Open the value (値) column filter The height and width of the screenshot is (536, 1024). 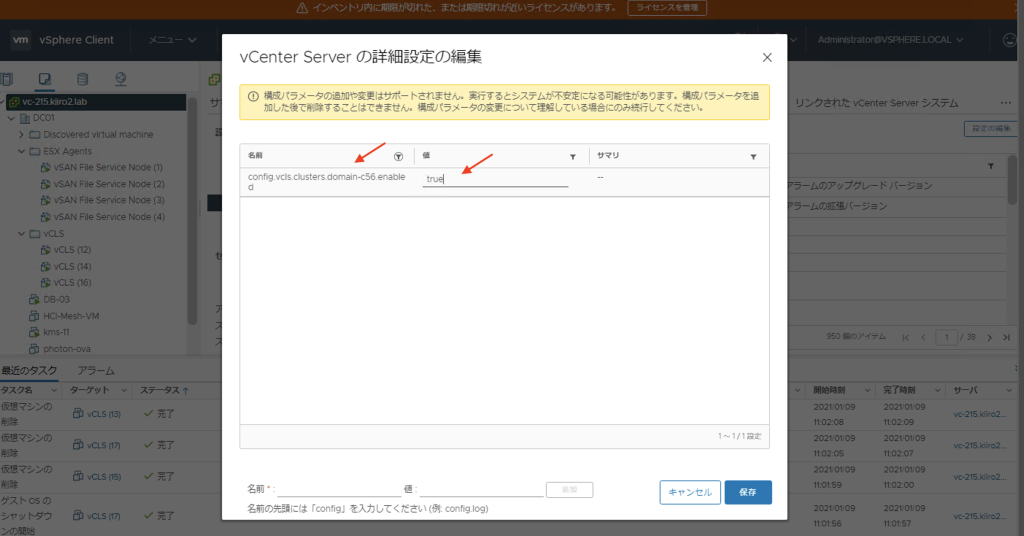coord(573,157)
